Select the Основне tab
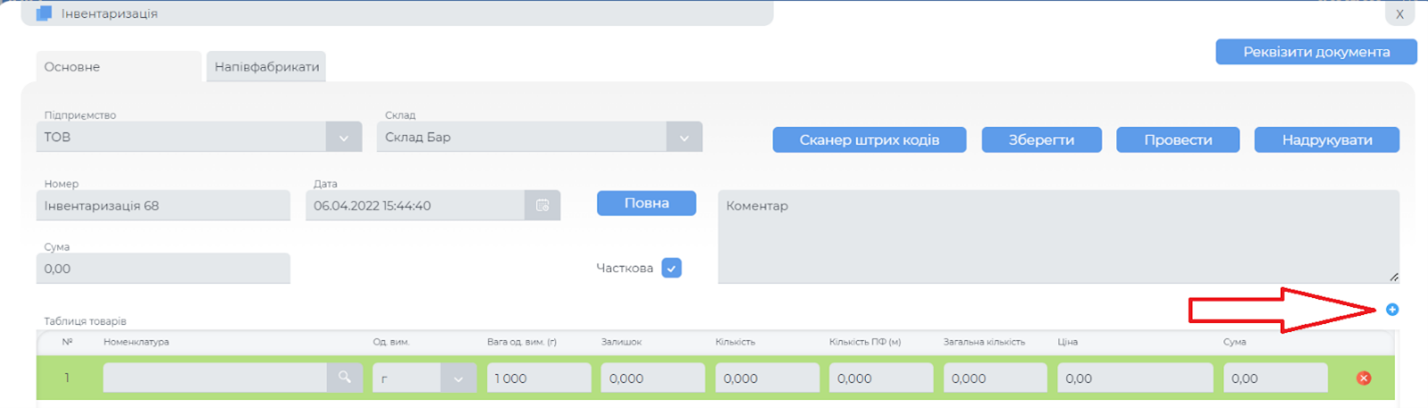The width and height of the screenshot is (1428, 408). (x=119, y=67)
